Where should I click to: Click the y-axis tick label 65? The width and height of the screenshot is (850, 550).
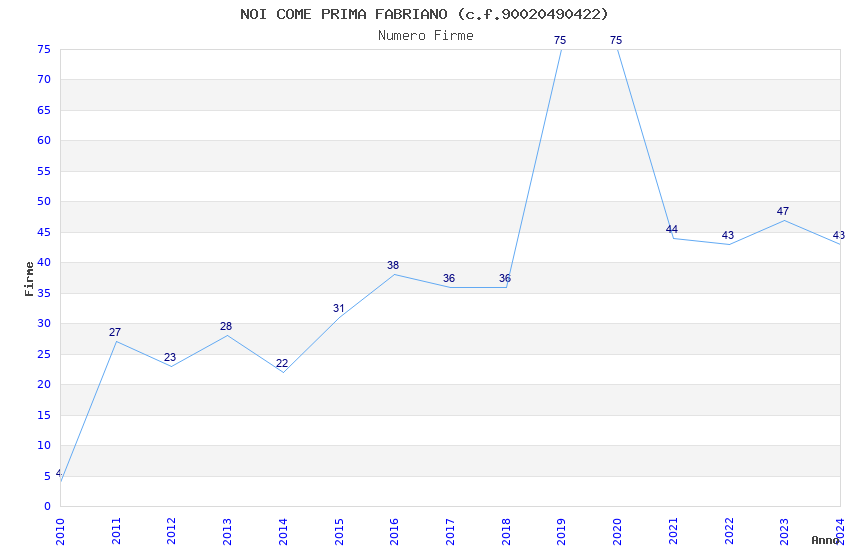44,110
